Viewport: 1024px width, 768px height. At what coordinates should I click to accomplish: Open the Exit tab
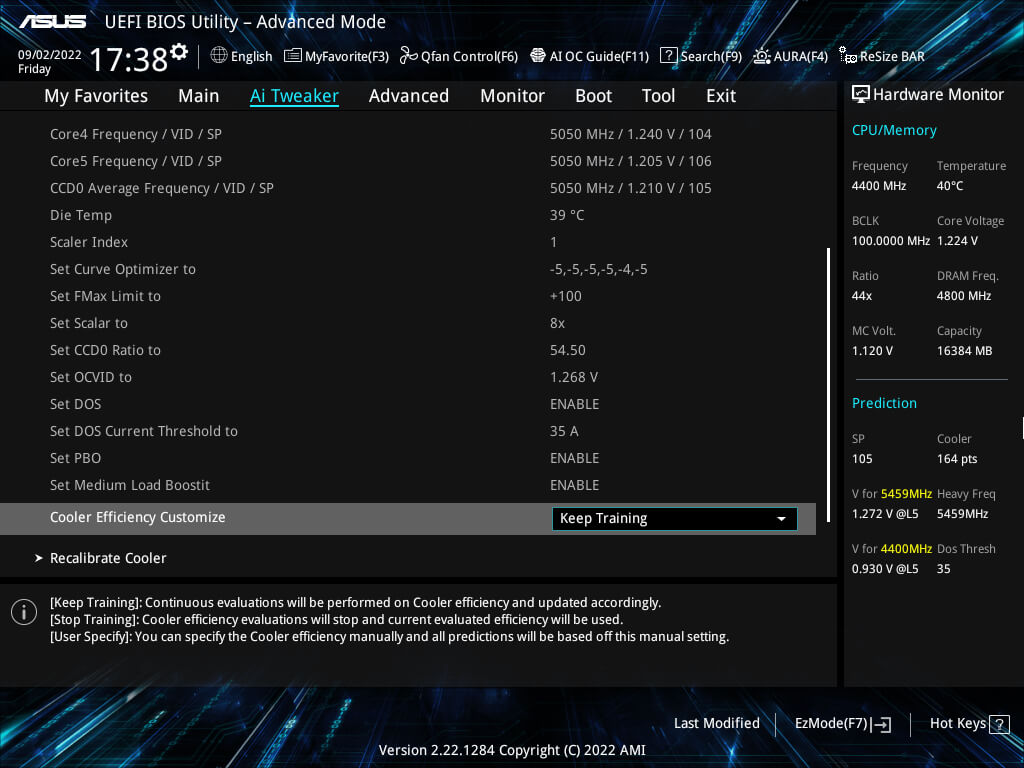[721, 96]
